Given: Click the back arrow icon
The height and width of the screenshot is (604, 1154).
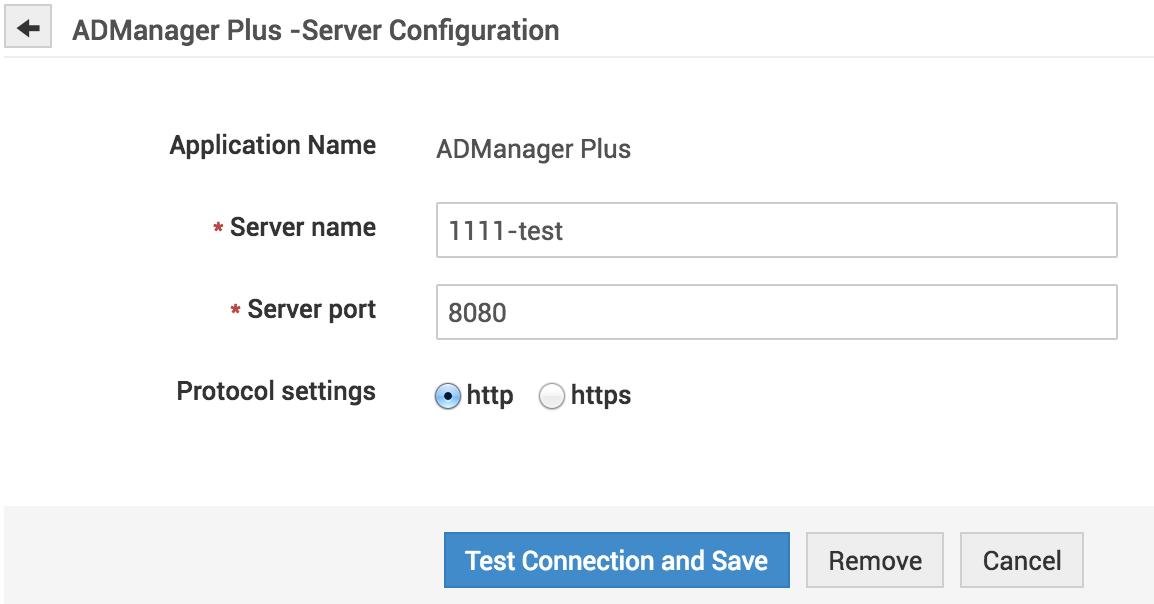Looking at the screenshot, I should coord(28,29).
